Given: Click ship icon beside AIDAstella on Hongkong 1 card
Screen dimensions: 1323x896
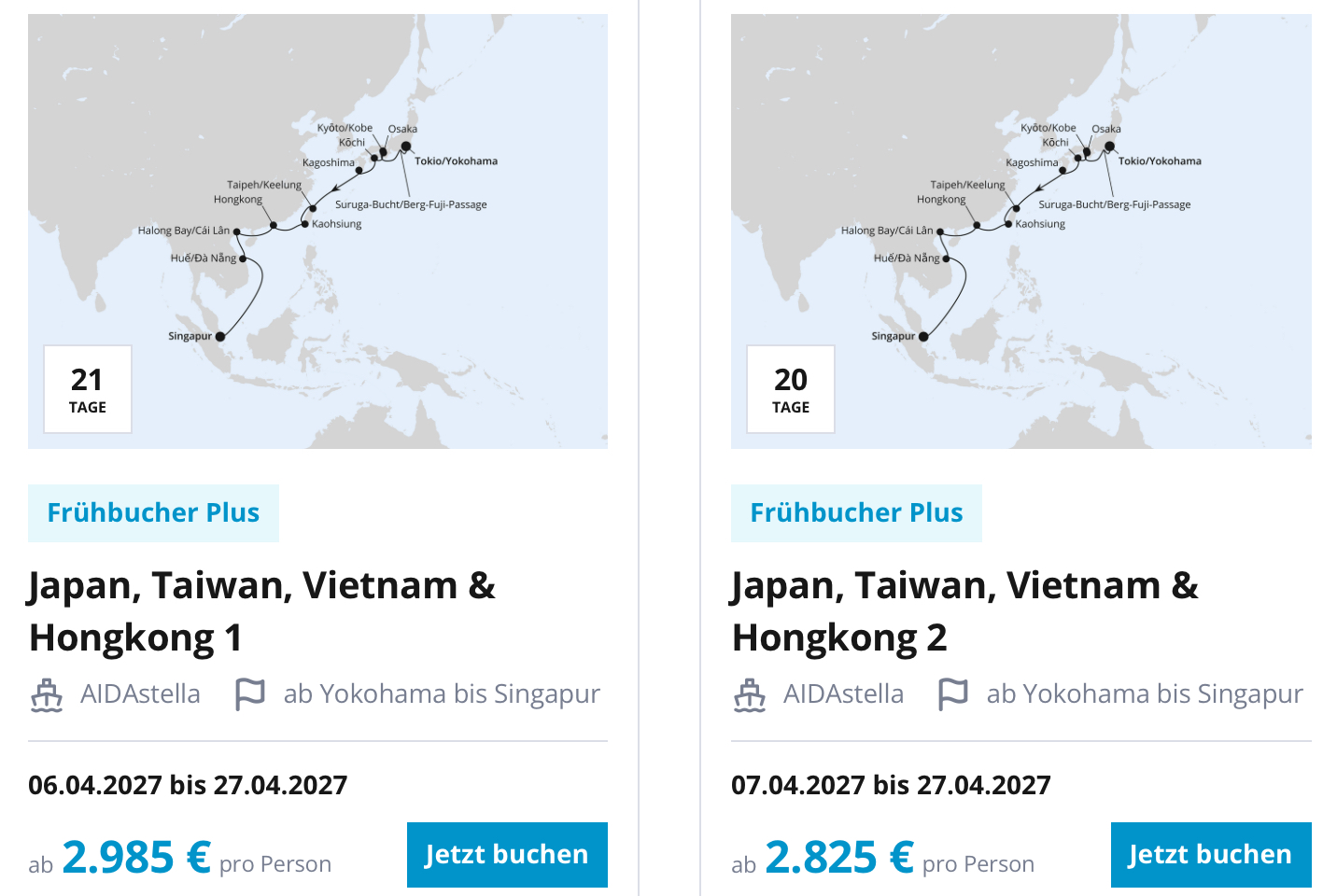Looking at the screenshot, I should pyautogui.click(x=47, y=694).
